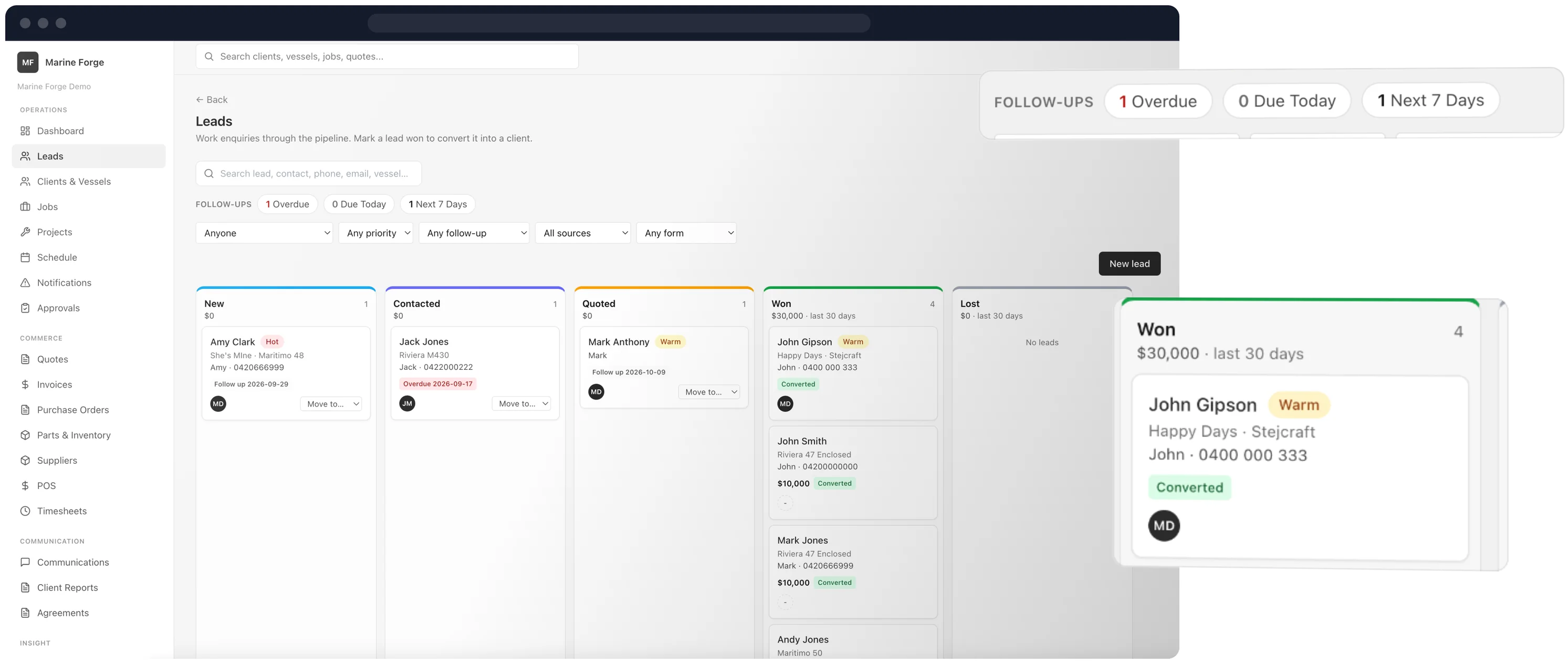1568x664 pixels.
Task: Open the Anyone assignee dropdown
Action: (x=264, y=233)
